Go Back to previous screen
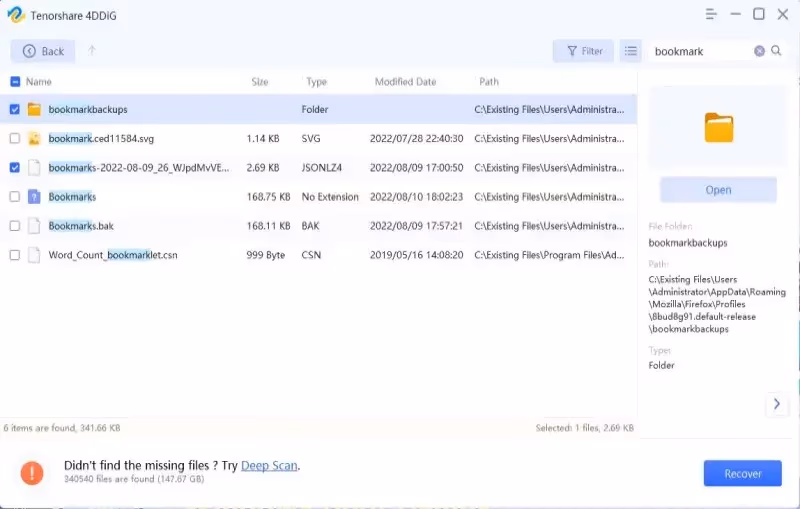The image size is (800, 509). pos(43,51)
